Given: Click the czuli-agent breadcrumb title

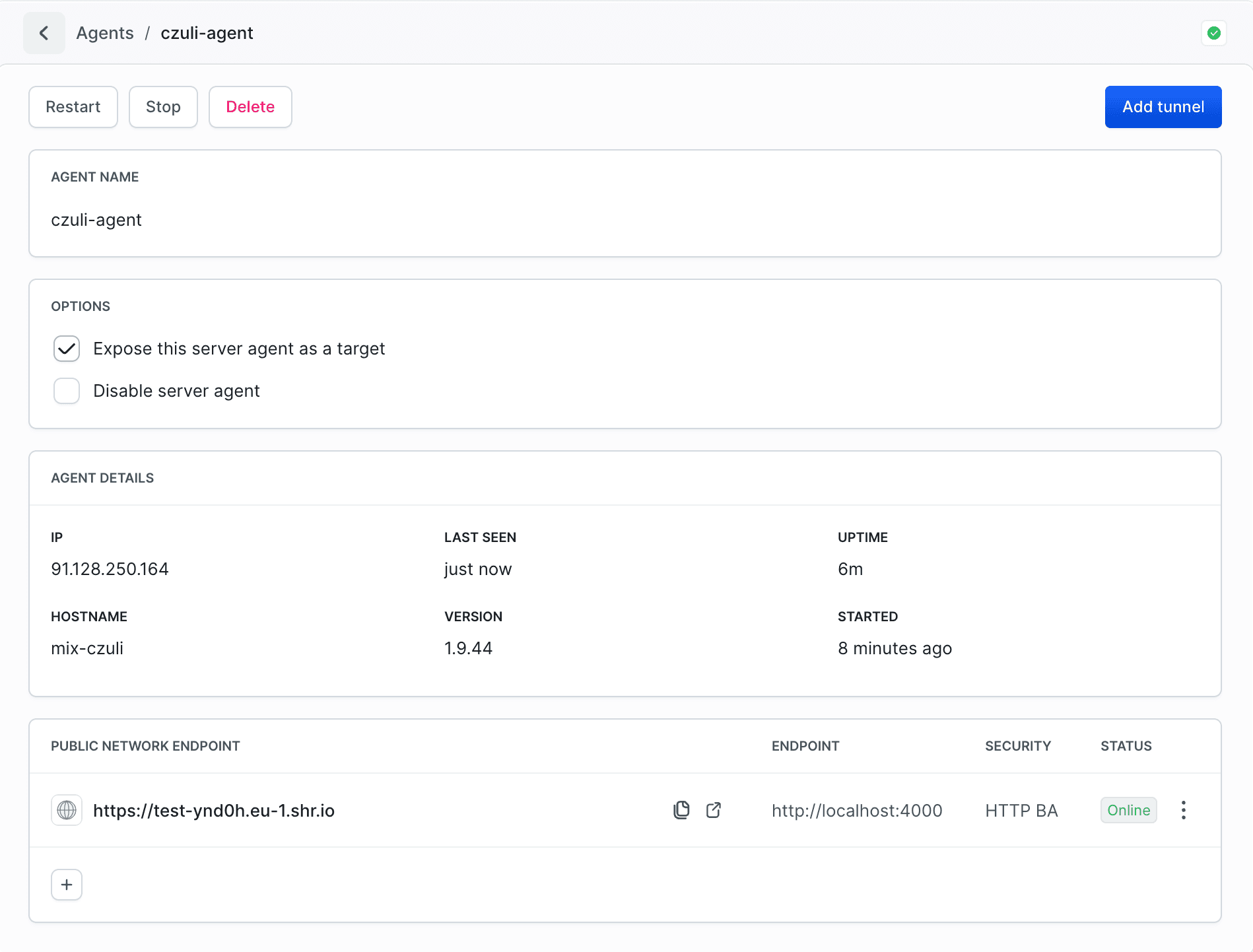Looking at the screenshot, I should point(207,33).
